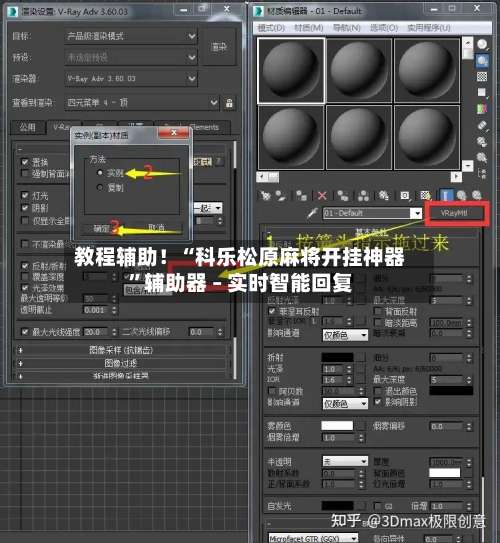Click the 最大光线强度 20.0 value field
The width and height of the screenshot is (500, 543).
point(97,332)
